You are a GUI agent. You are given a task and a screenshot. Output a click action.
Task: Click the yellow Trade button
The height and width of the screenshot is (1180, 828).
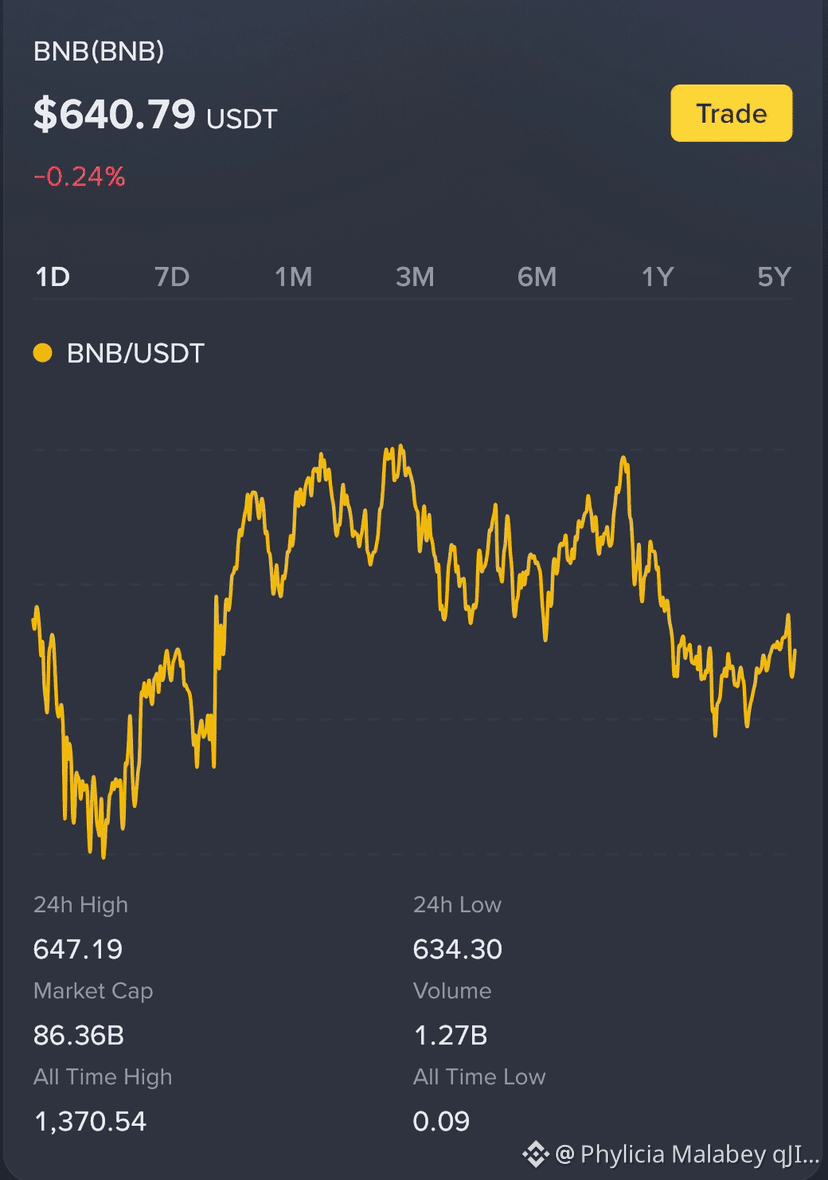click(731, 113)
